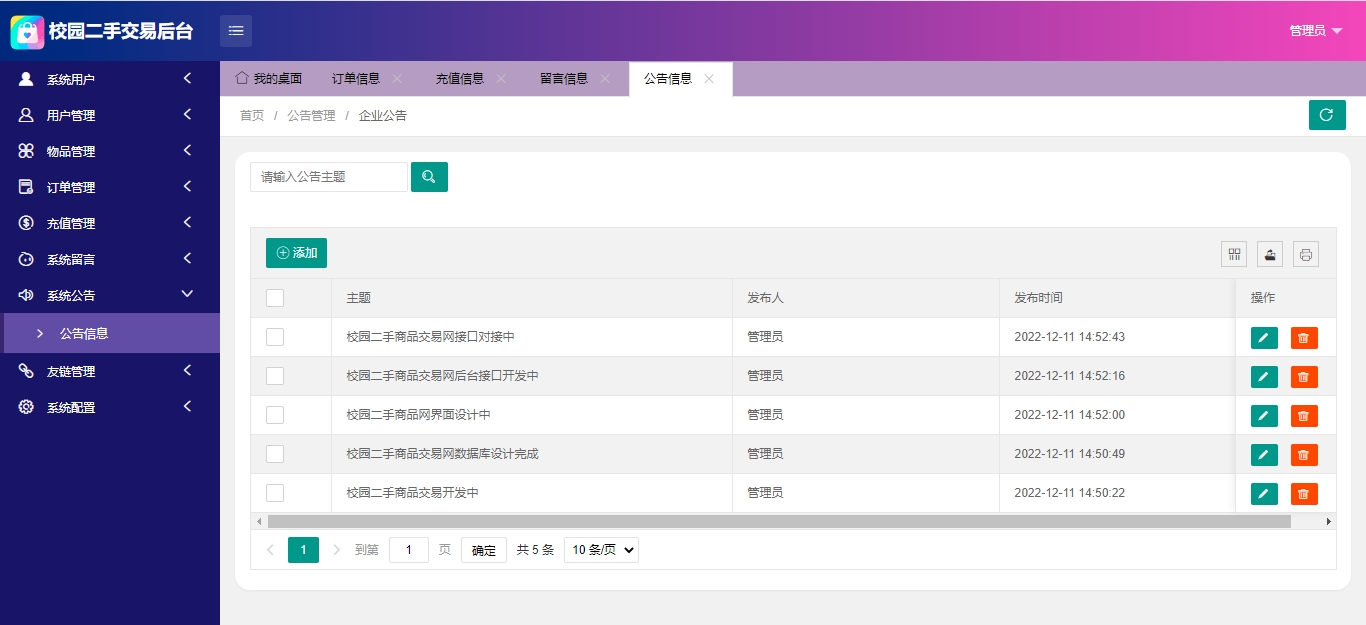Screen dimensions: 1366x625
Task: Check the 校园二手商品网界面设计中 row checkbox
Action: click(275, 415)
